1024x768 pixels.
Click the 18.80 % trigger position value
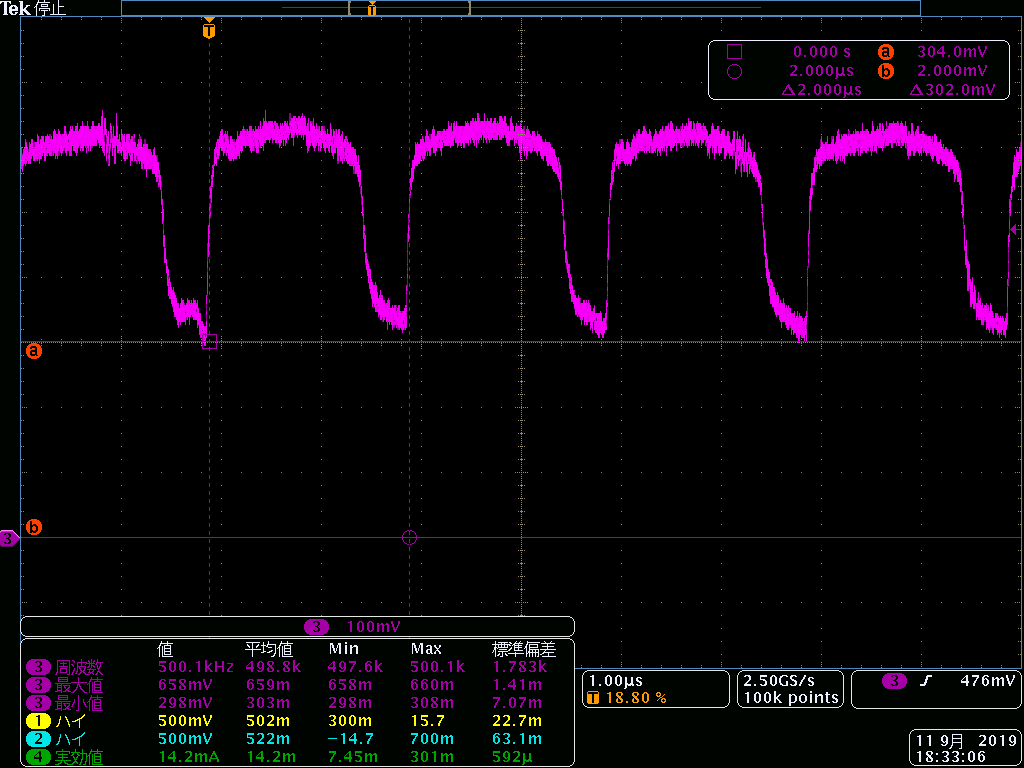click(635, 698)
